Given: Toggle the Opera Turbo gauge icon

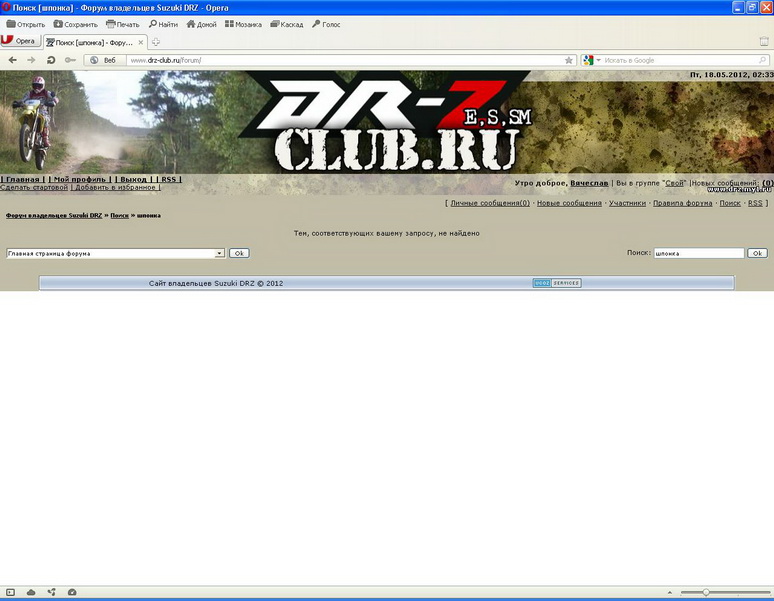Looking at the screenshot, I should click(72, 592).
